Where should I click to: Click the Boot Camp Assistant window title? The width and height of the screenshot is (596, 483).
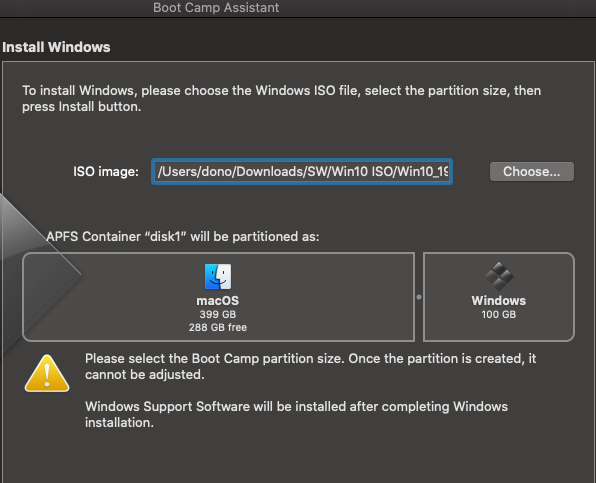coord(216,8)
